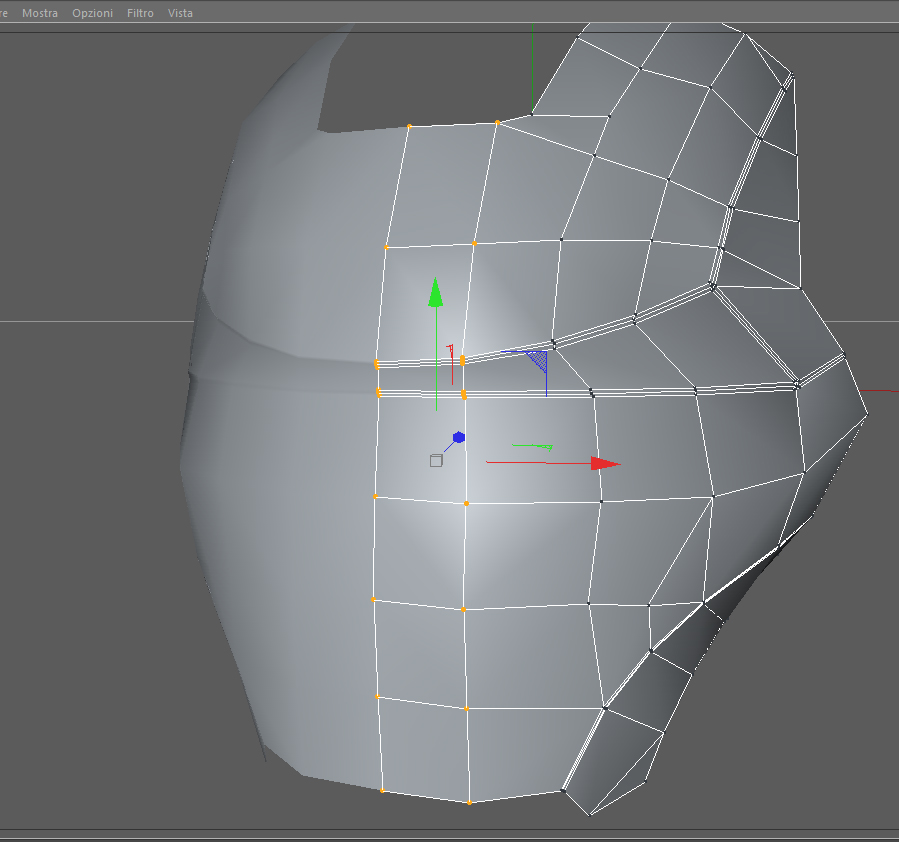The image size is (899, 842).
Task: Open the Mostra menu
Action: pyautogui.click(x=40, y=13)
